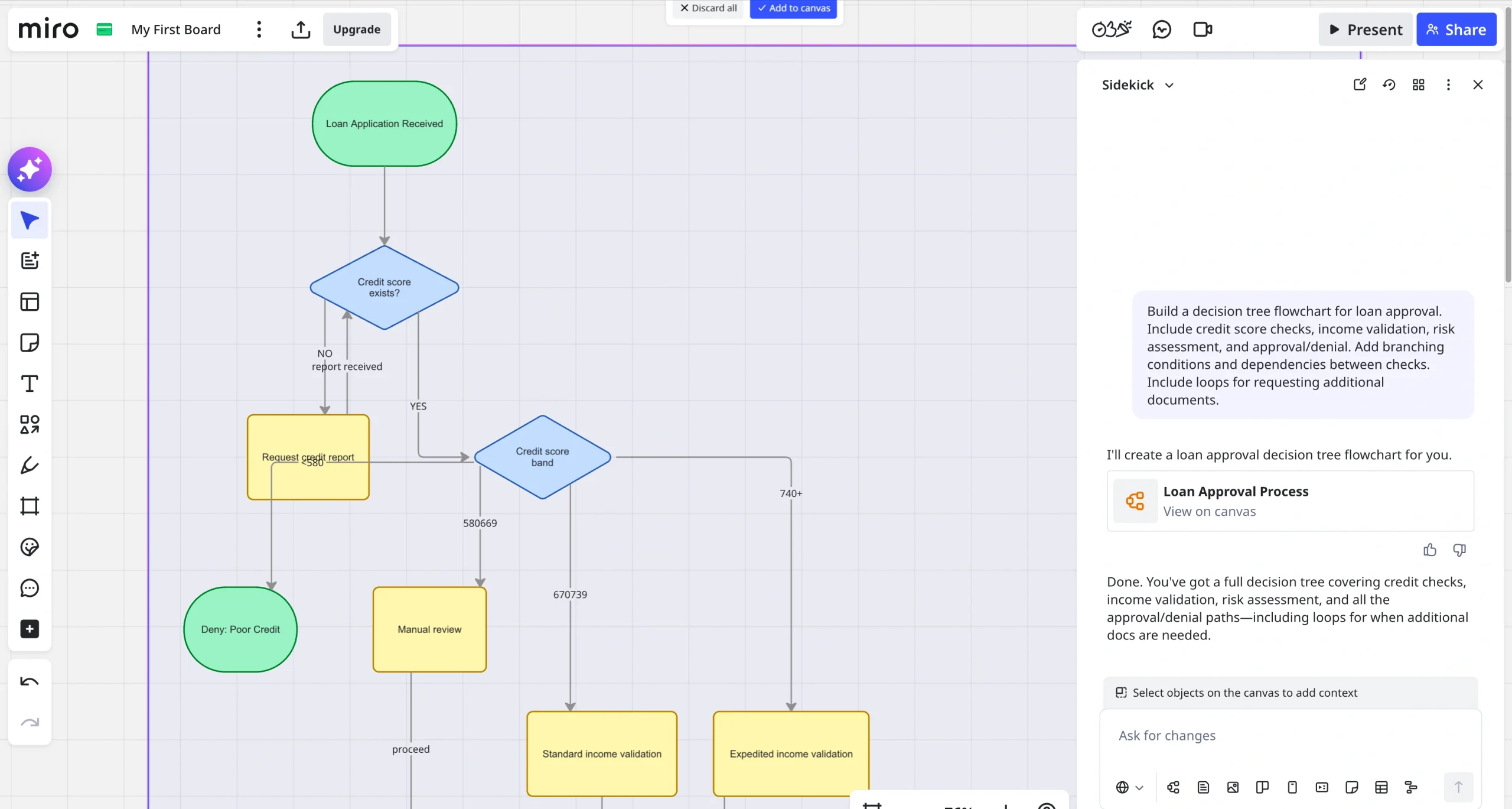The height and width of the screenshot is (809, 1512).
Task: Give the AI response a thumbs down
Action: tap(1459, 550)
